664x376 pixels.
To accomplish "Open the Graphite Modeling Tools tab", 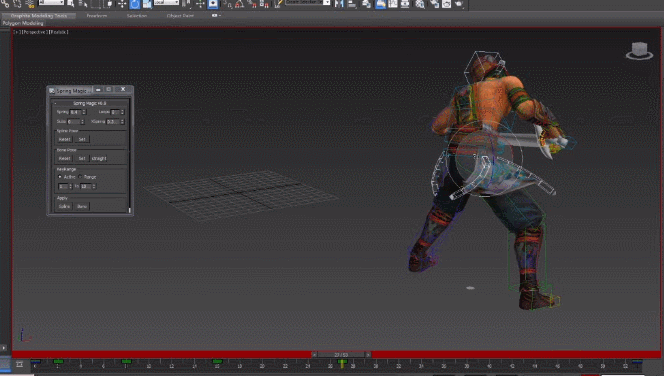I will (x=39, y=16).
